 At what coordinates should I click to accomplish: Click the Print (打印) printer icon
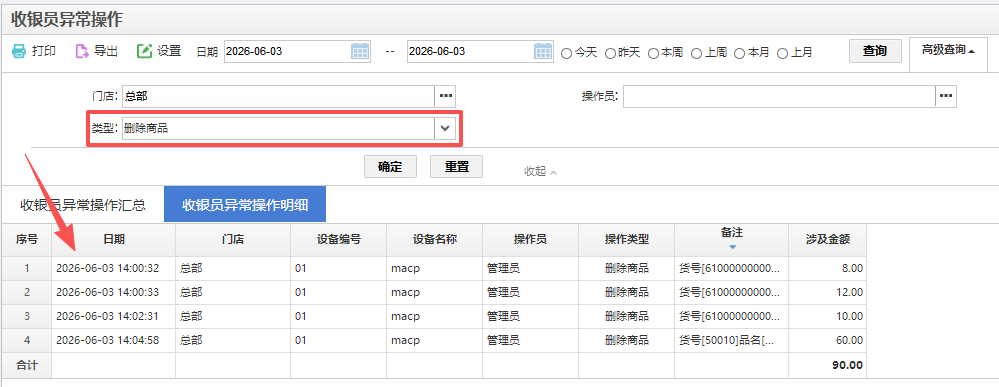coord(20,52)
